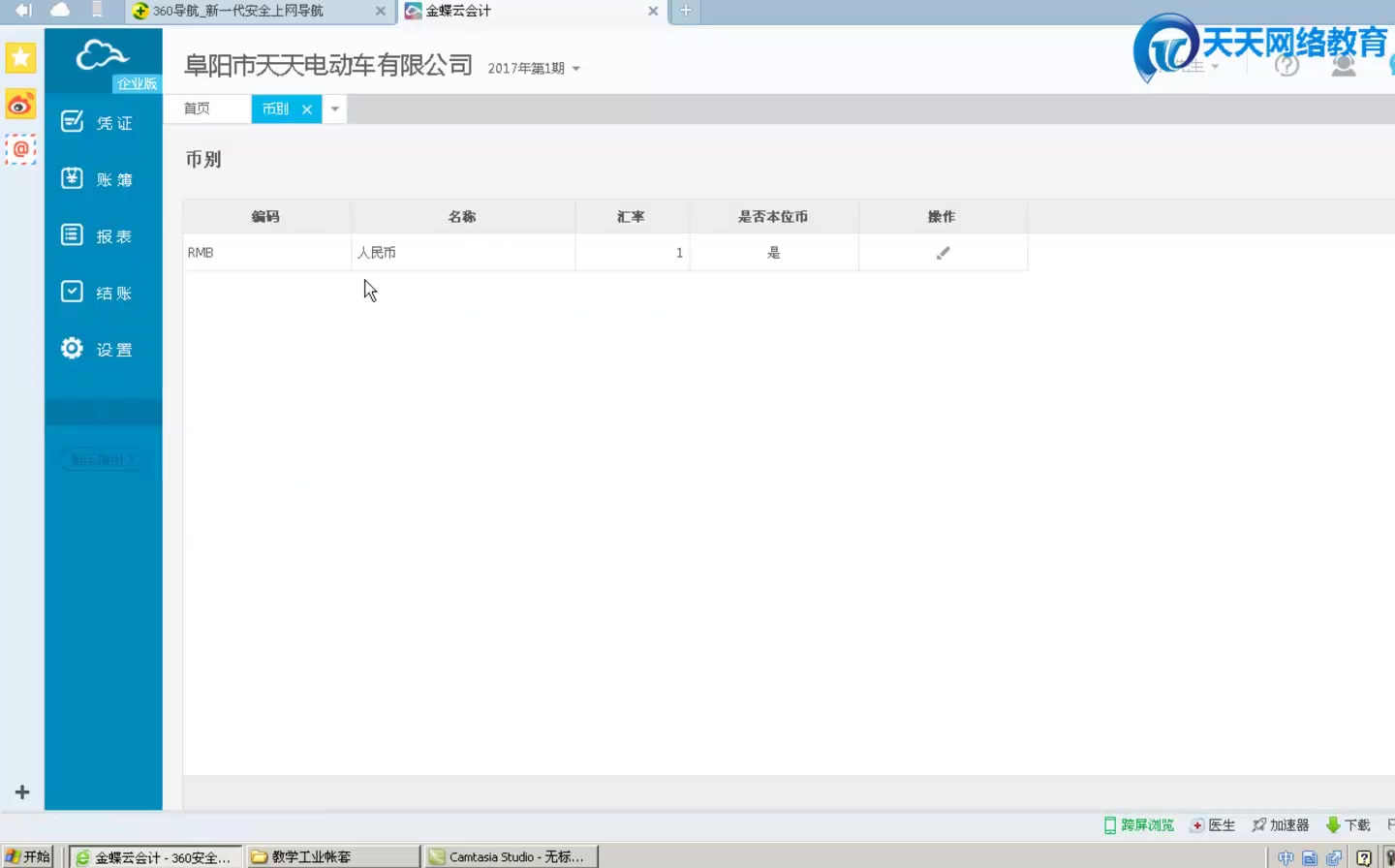
Task: Click the 下载 green download arrow
Action: [x=1333, y=825]
